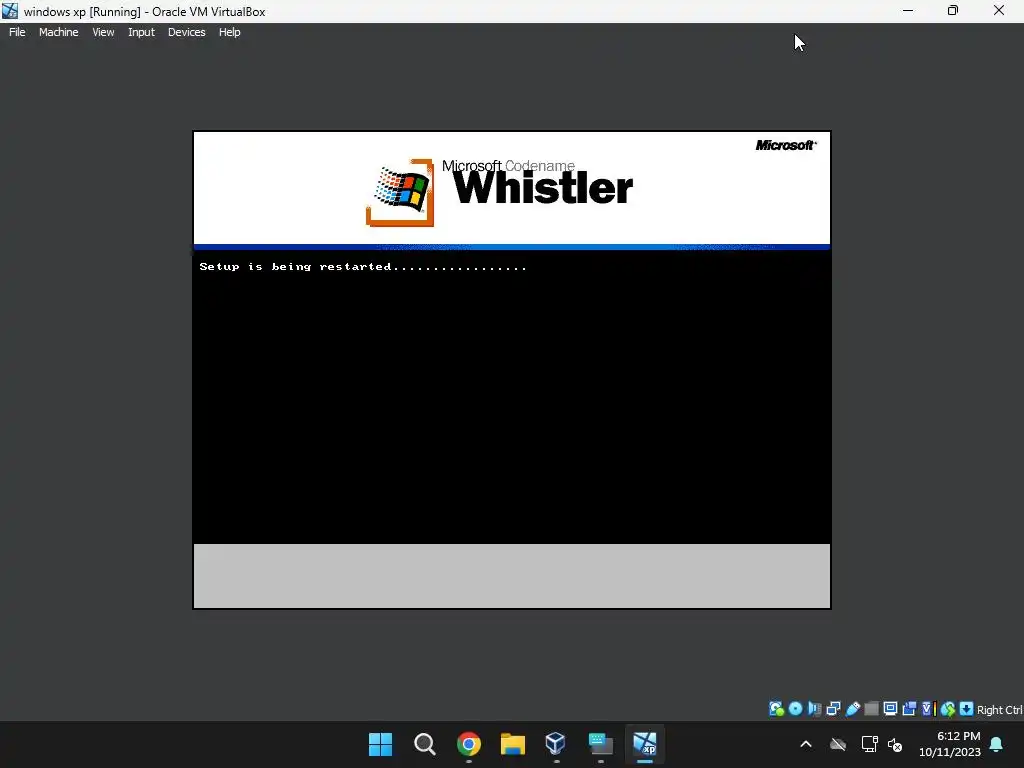Screen dimensions: 1024x768
Task: Open the Devices menu
Action: (x=186, y=32)
